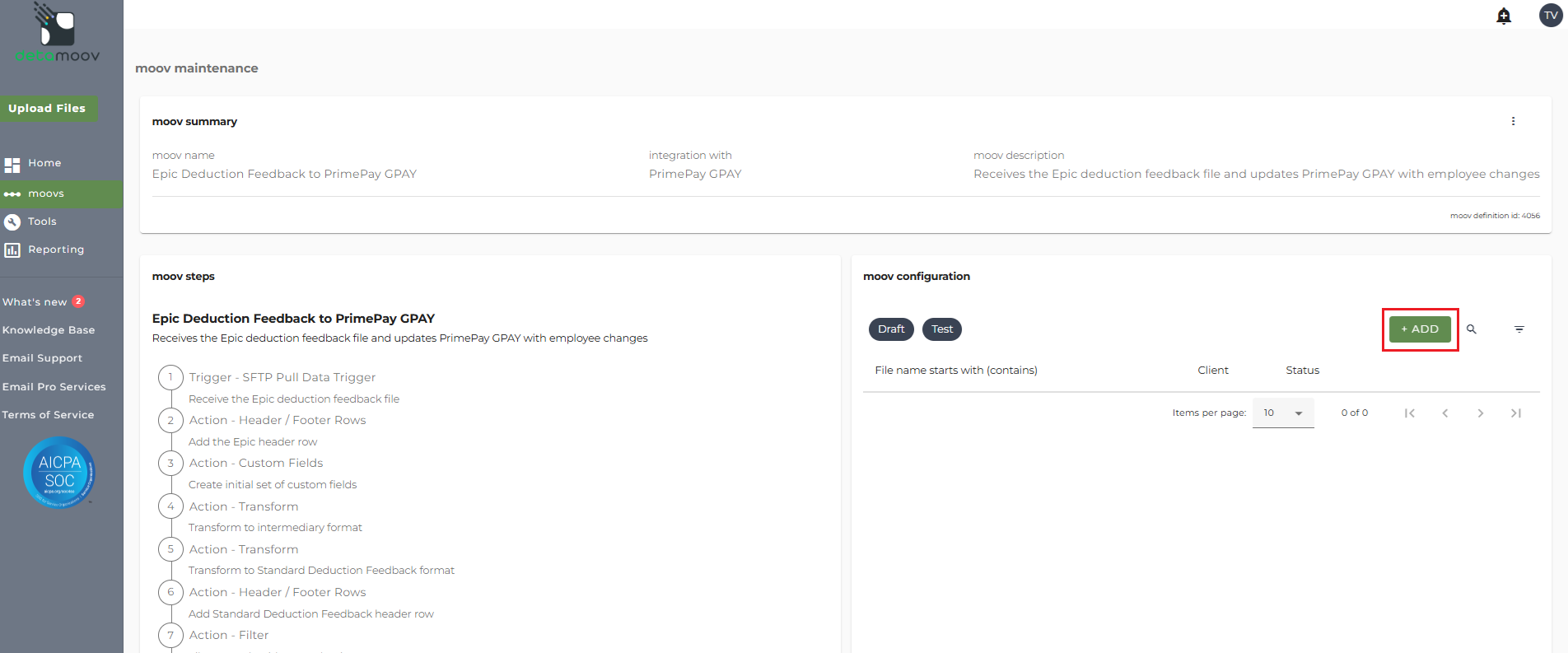
Task: Open the Reporting menu item
Action: click(x=56, y=250)
